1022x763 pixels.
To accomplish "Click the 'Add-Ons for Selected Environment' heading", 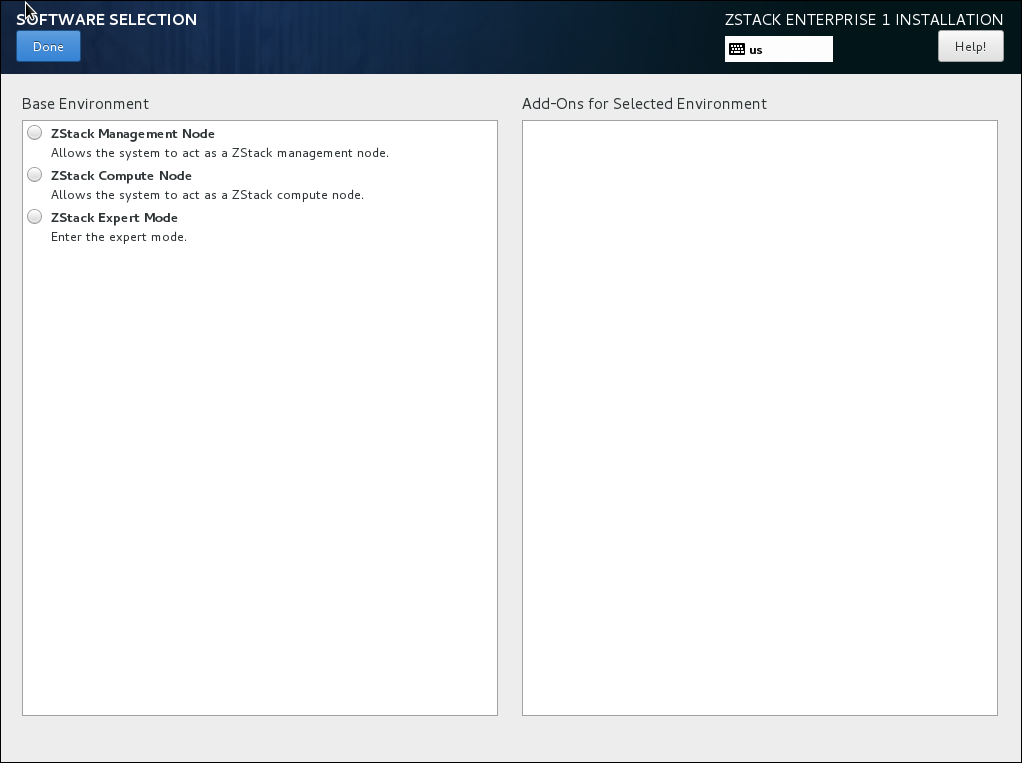I will (644, 104).
